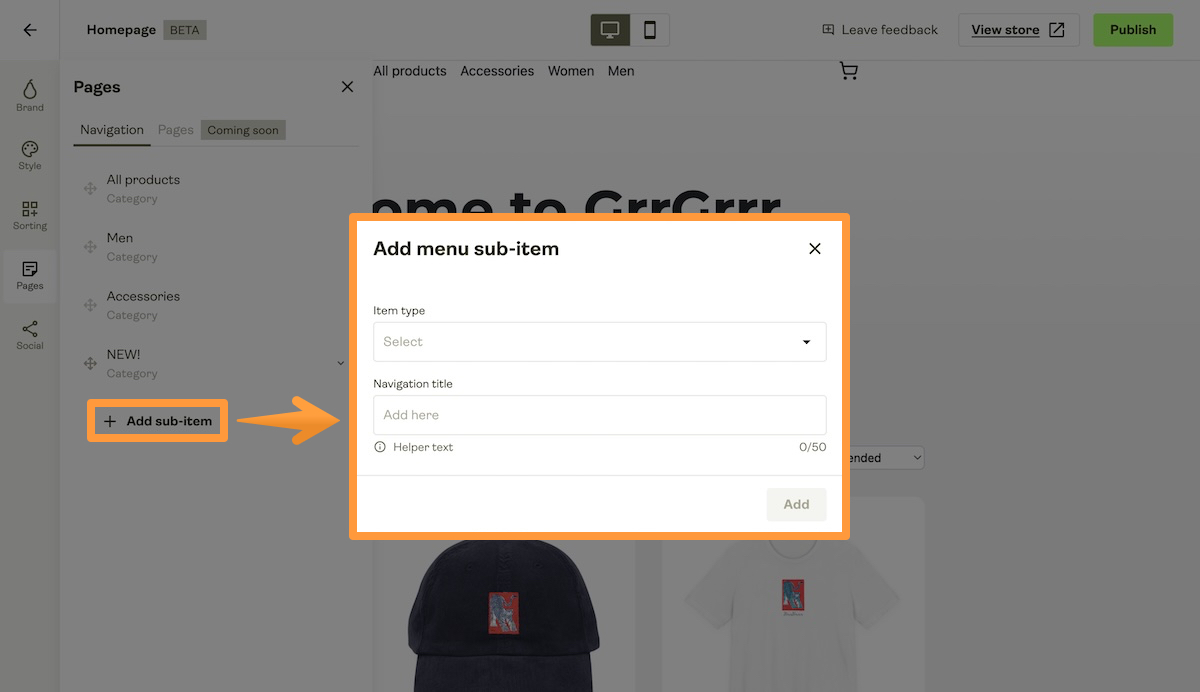Click the Homepage title text
The image size is (1200, 692).
pyautogui.click(x=121, y=30)
